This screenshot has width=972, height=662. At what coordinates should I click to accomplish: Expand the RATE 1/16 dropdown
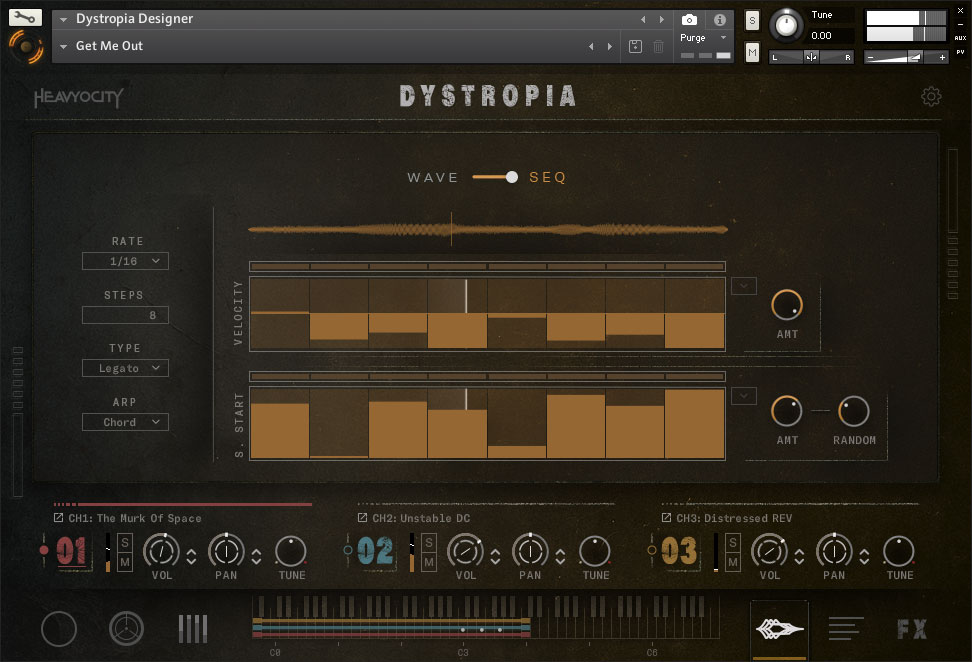(125, 261)
